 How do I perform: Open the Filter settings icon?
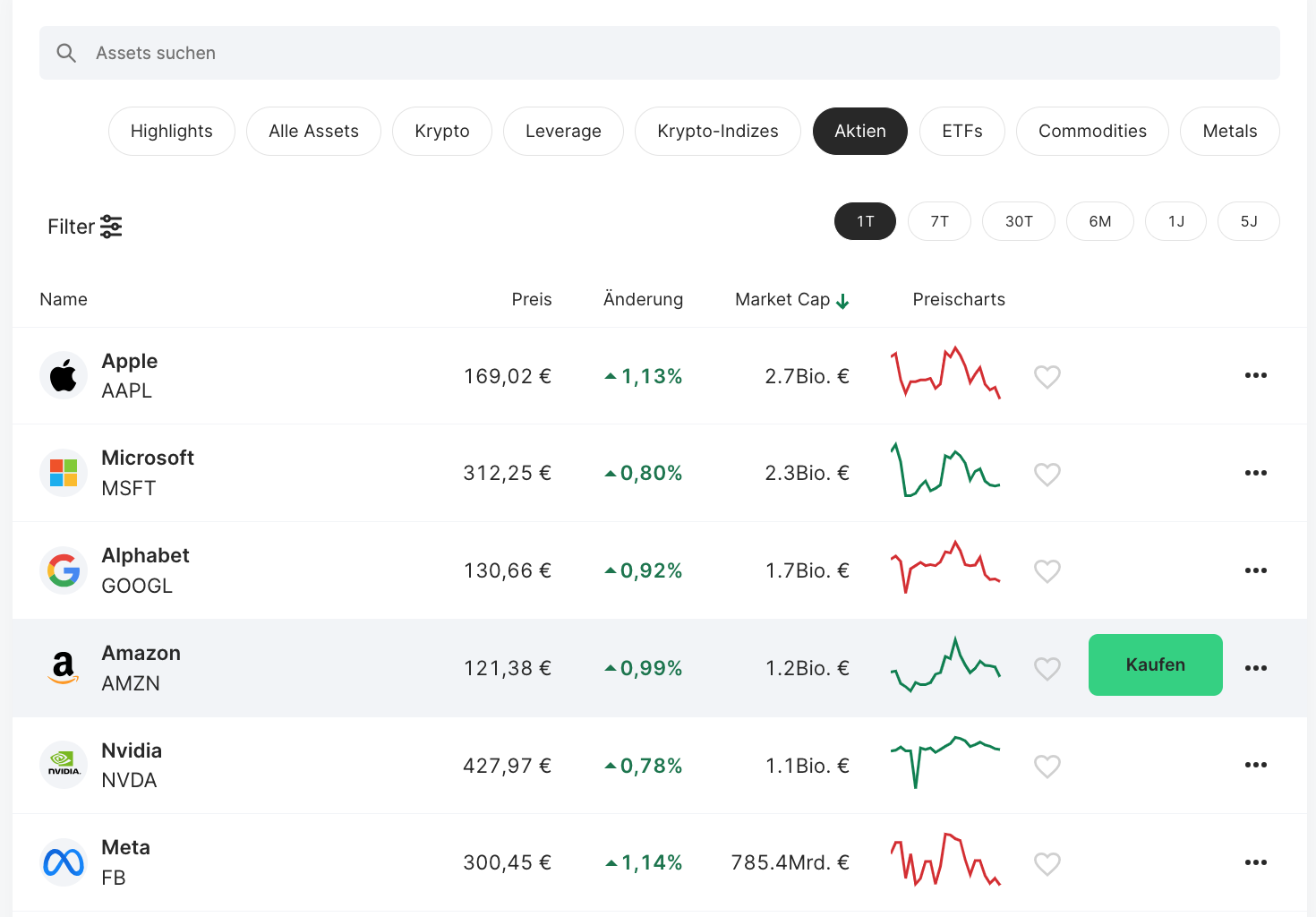coord(111,227)
